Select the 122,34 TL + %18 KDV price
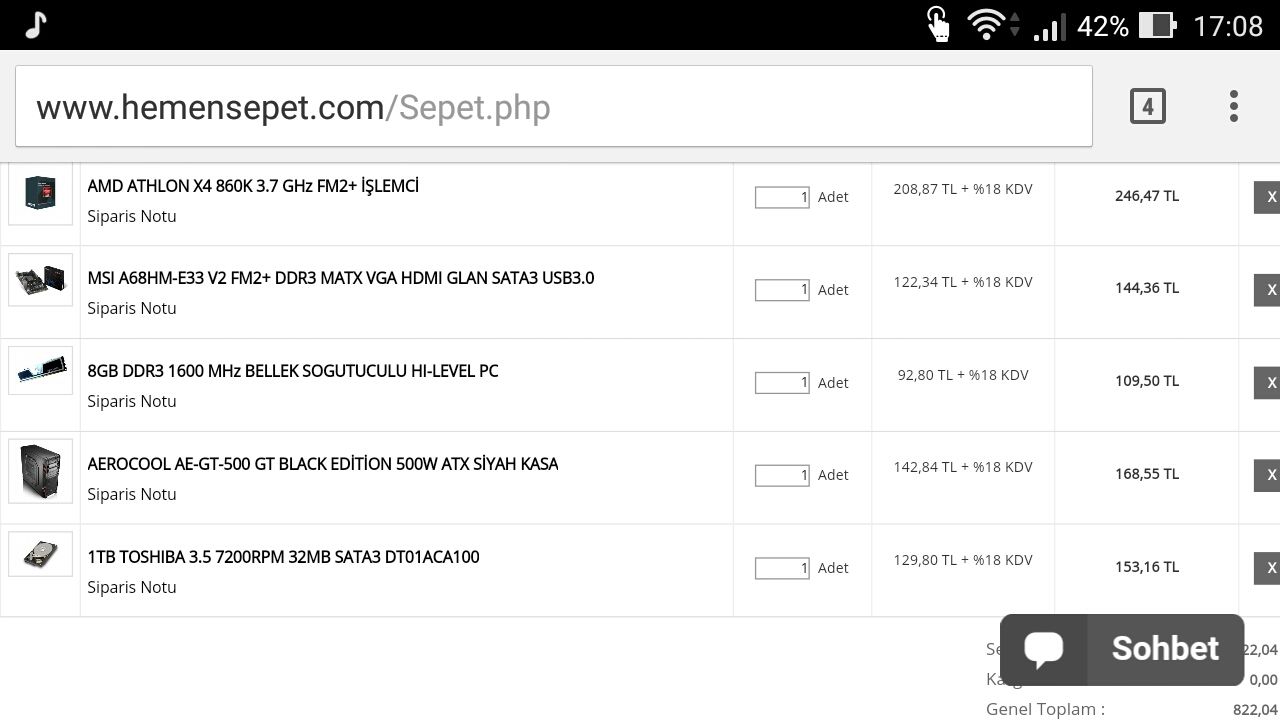 pyautogui.click(x=963, y=282)
